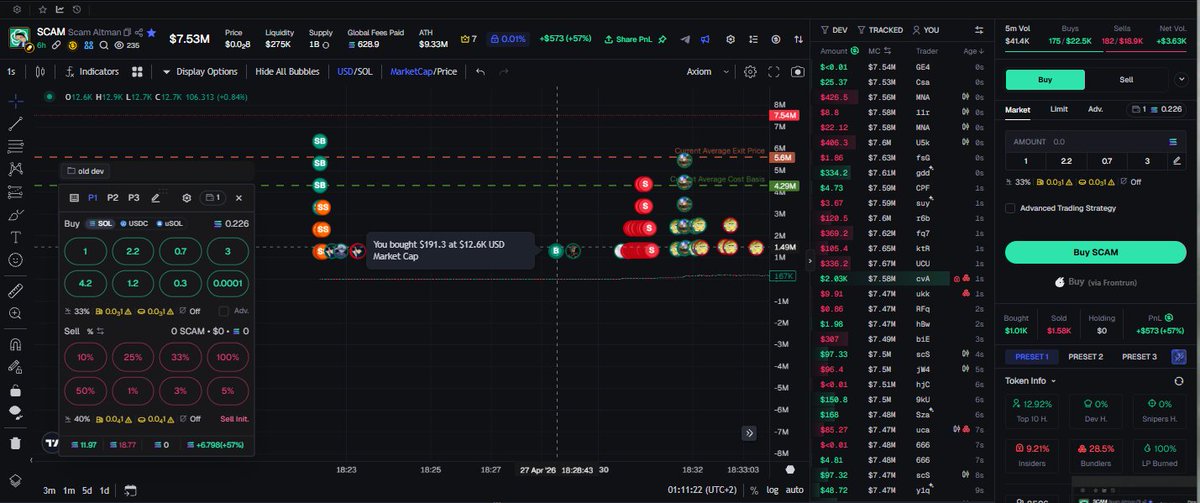Click the megaphone alerts icon

(705, 39)
